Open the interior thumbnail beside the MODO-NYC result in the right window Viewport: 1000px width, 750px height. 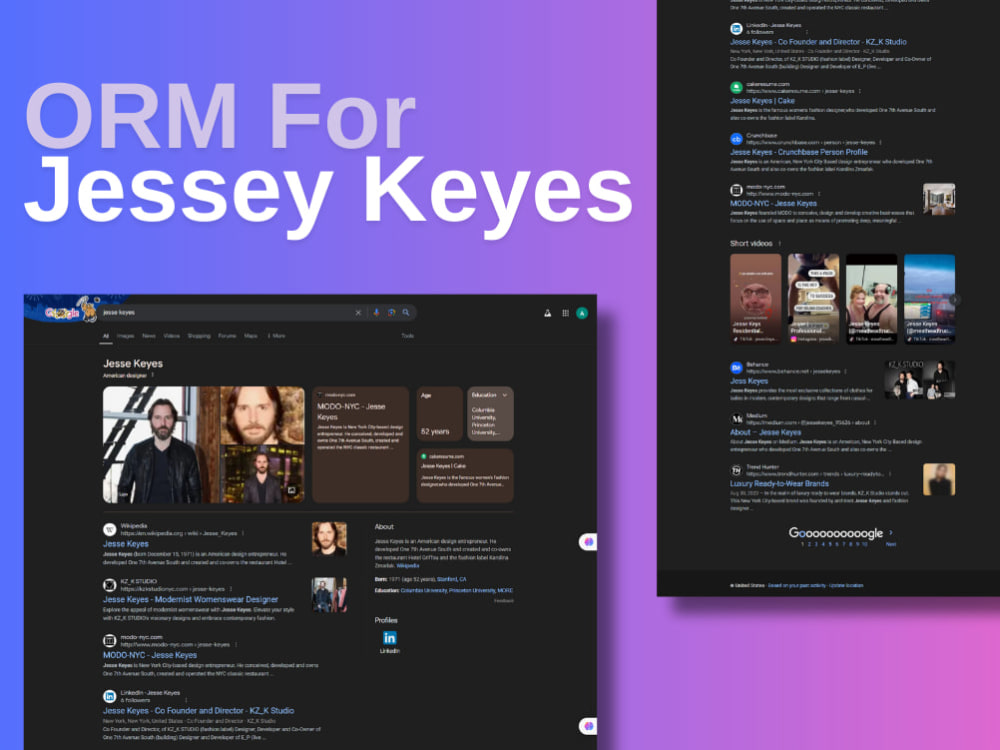click(939, 199)
